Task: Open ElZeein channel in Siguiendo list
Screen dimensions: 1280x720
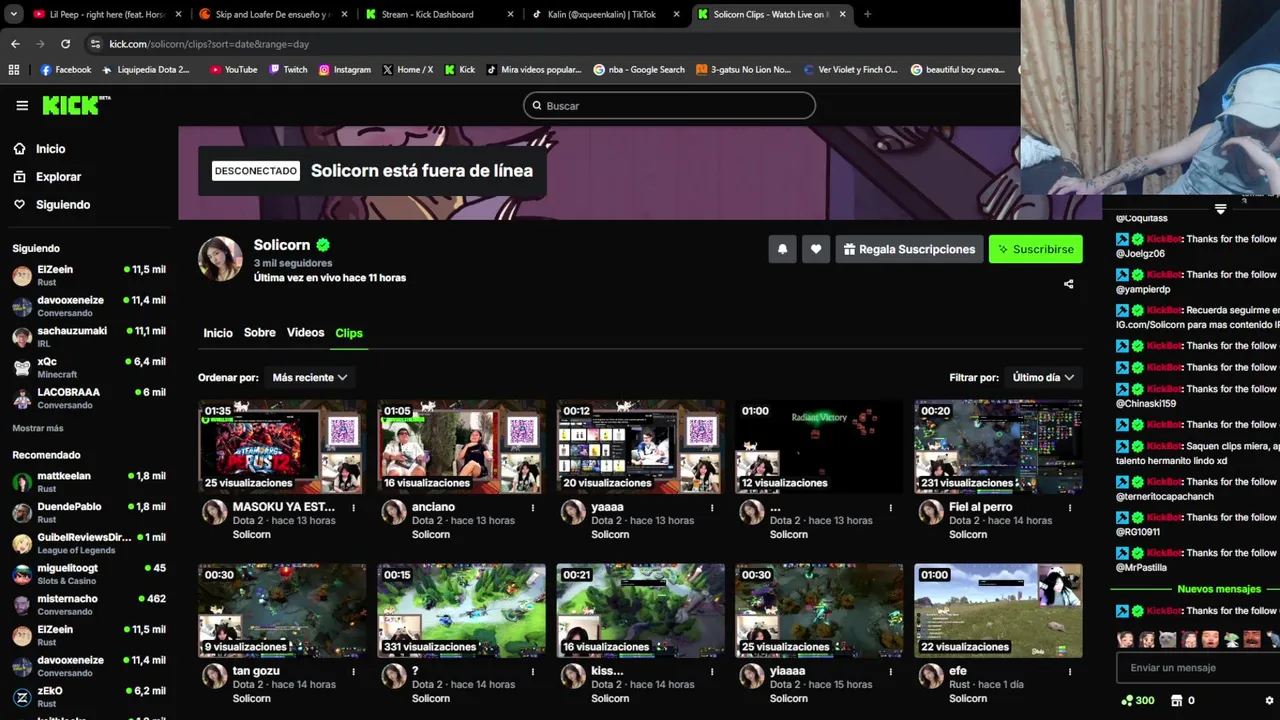Action: click(88, 276)
